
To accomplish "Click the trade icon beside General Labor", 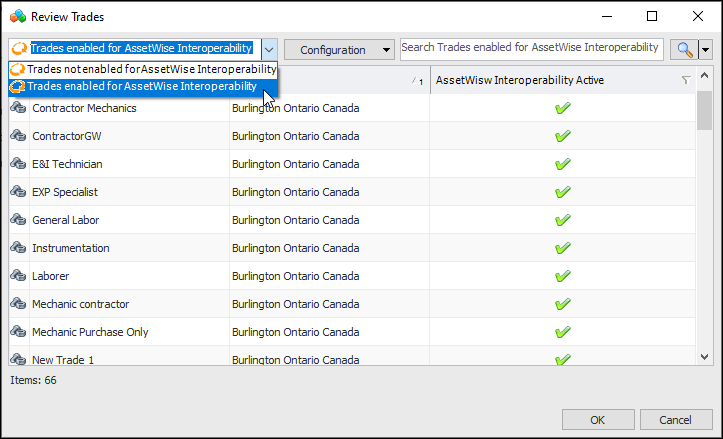I will (18, 220).
